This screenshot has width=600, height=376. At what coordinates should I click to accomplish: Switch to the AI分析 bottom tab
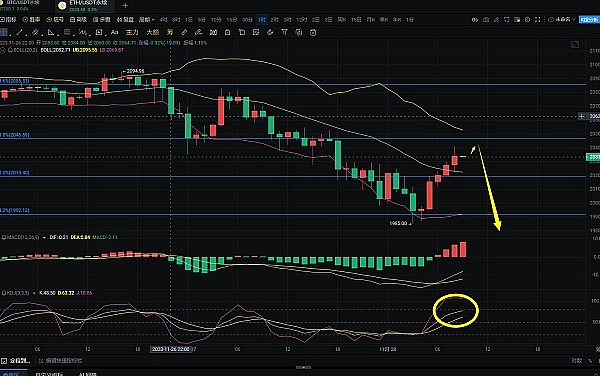pyautogui.click(x=88, y=374)
